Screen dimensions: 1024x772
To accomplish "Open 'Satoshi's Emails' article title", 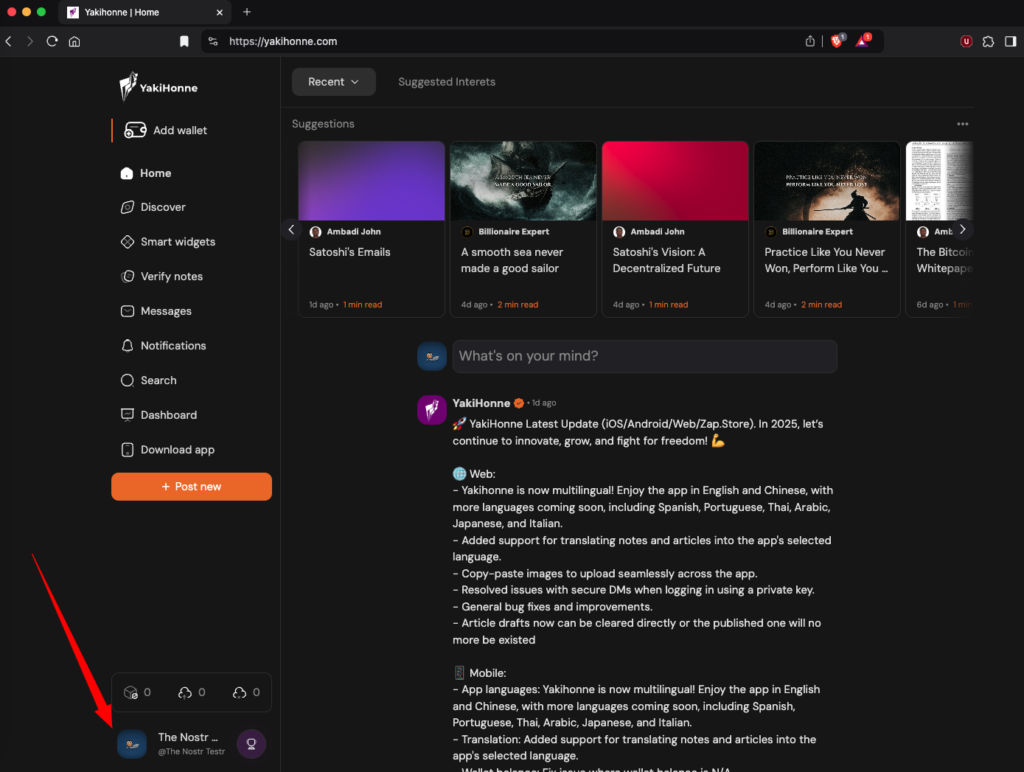I will pyautogui.click(x=349, y=252).
